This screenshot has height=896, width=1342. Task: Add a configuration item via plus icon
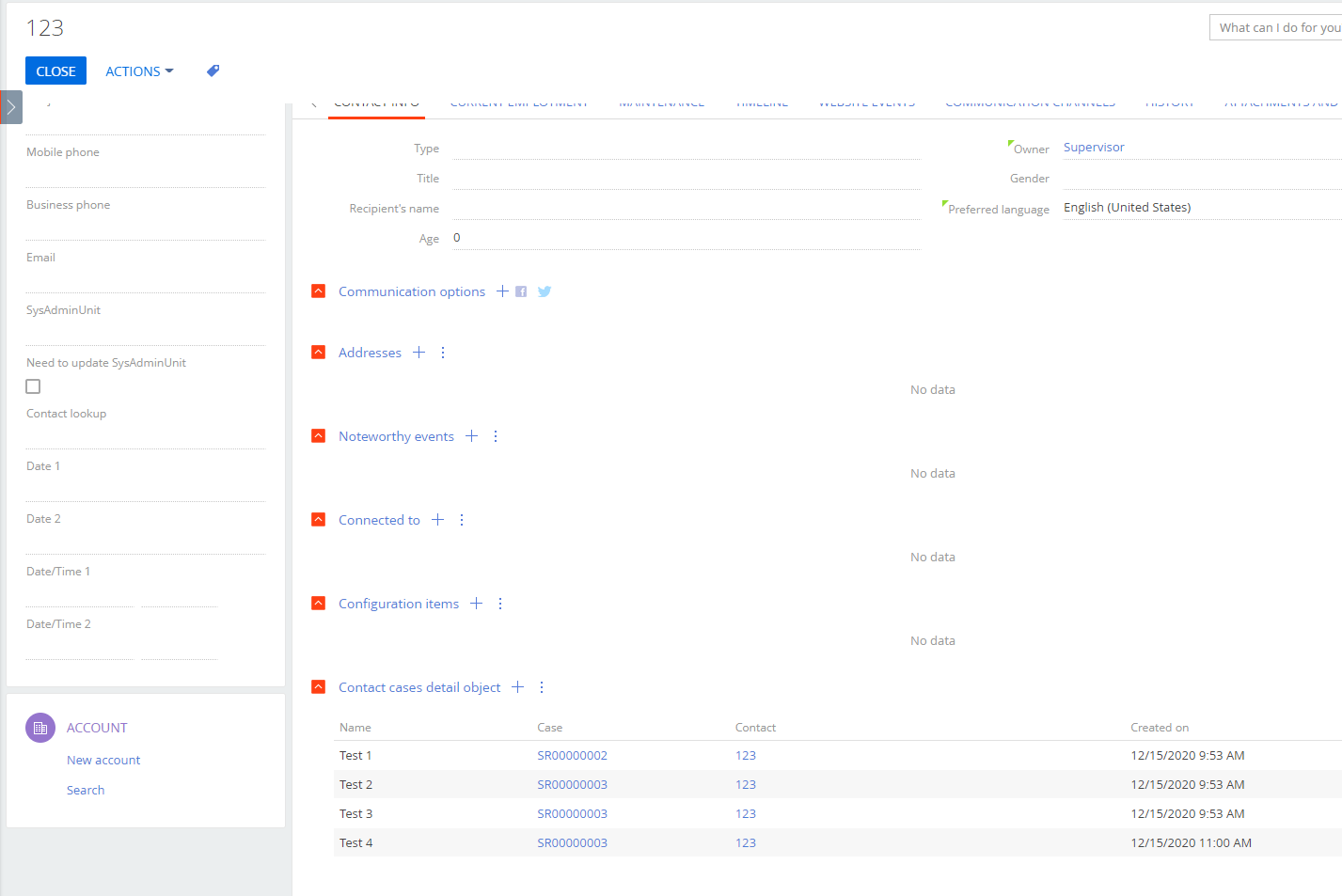coord(476,603)
